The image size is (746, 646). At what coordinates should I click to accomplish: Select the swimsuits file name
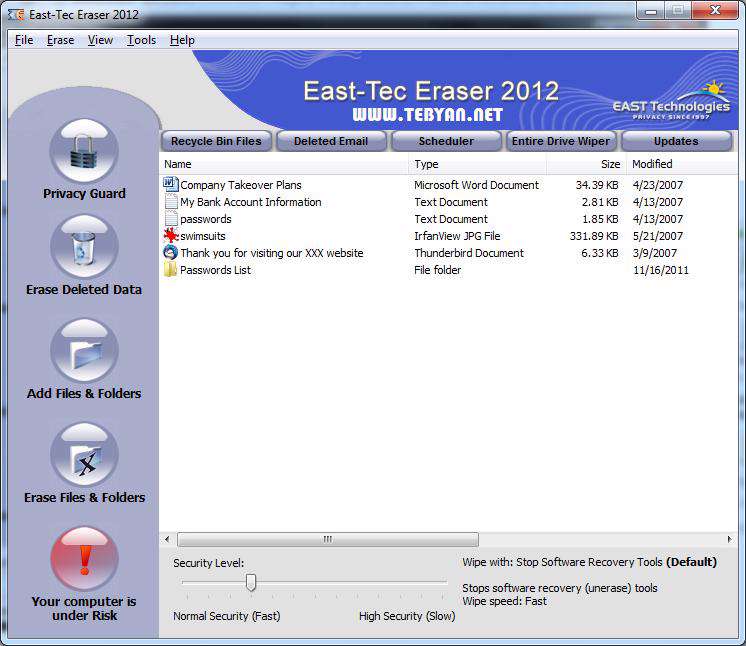(203, 236)
